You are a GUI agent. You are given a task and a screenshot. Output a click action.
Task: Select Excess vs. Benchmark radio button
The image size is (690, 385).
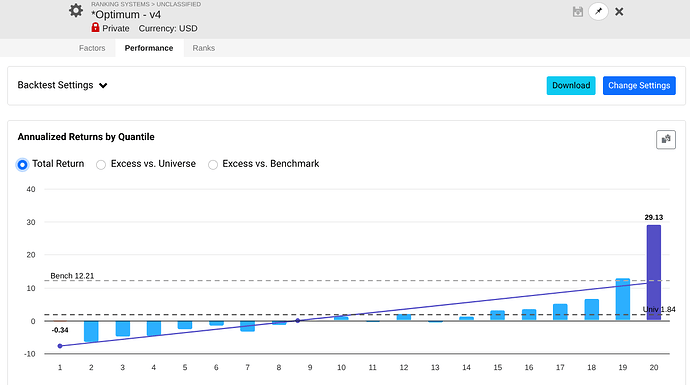pyautogui.click(x=213, y=165)
